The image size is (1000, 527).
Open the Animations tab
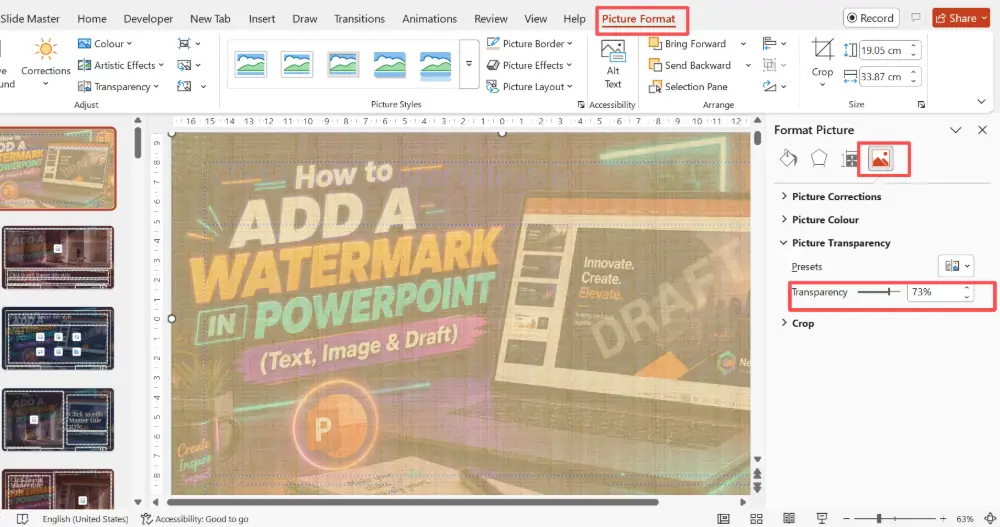coord(429,19)
